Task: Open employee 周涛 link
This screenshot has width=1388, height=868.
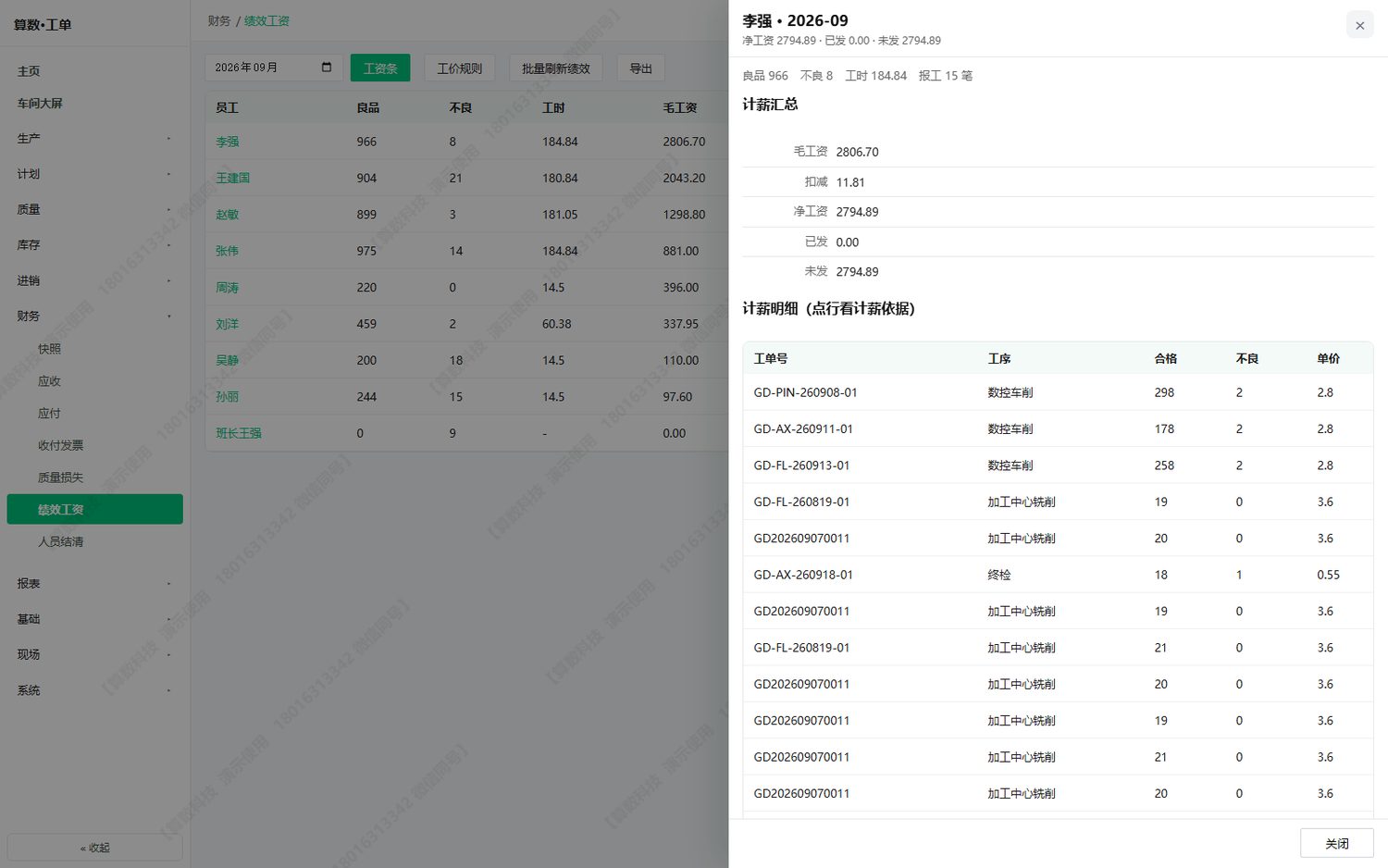Action: [228, 288]
